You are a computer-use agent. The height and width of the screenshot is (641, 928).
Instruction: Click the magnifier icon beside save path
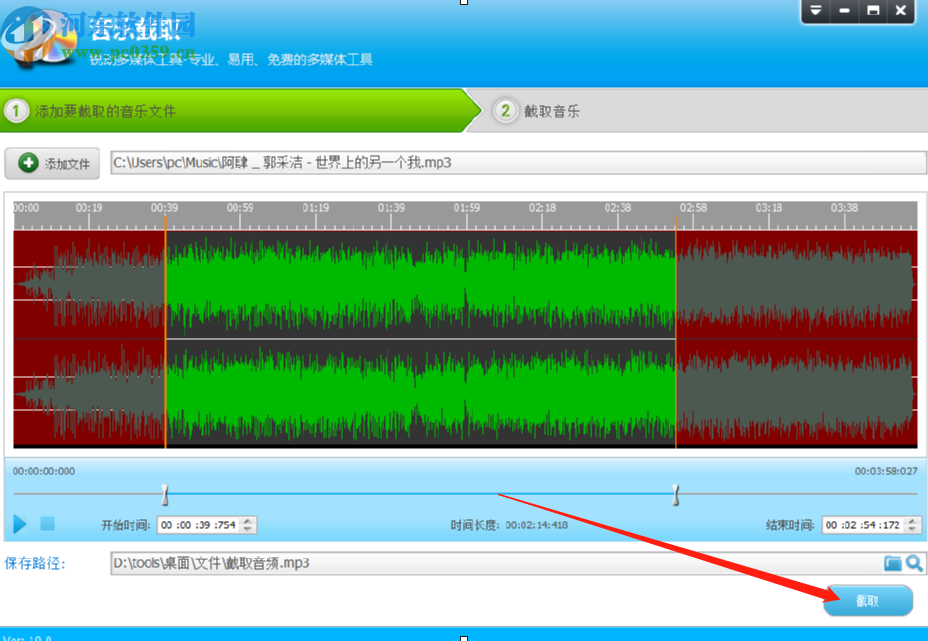(x=913, y=563)
